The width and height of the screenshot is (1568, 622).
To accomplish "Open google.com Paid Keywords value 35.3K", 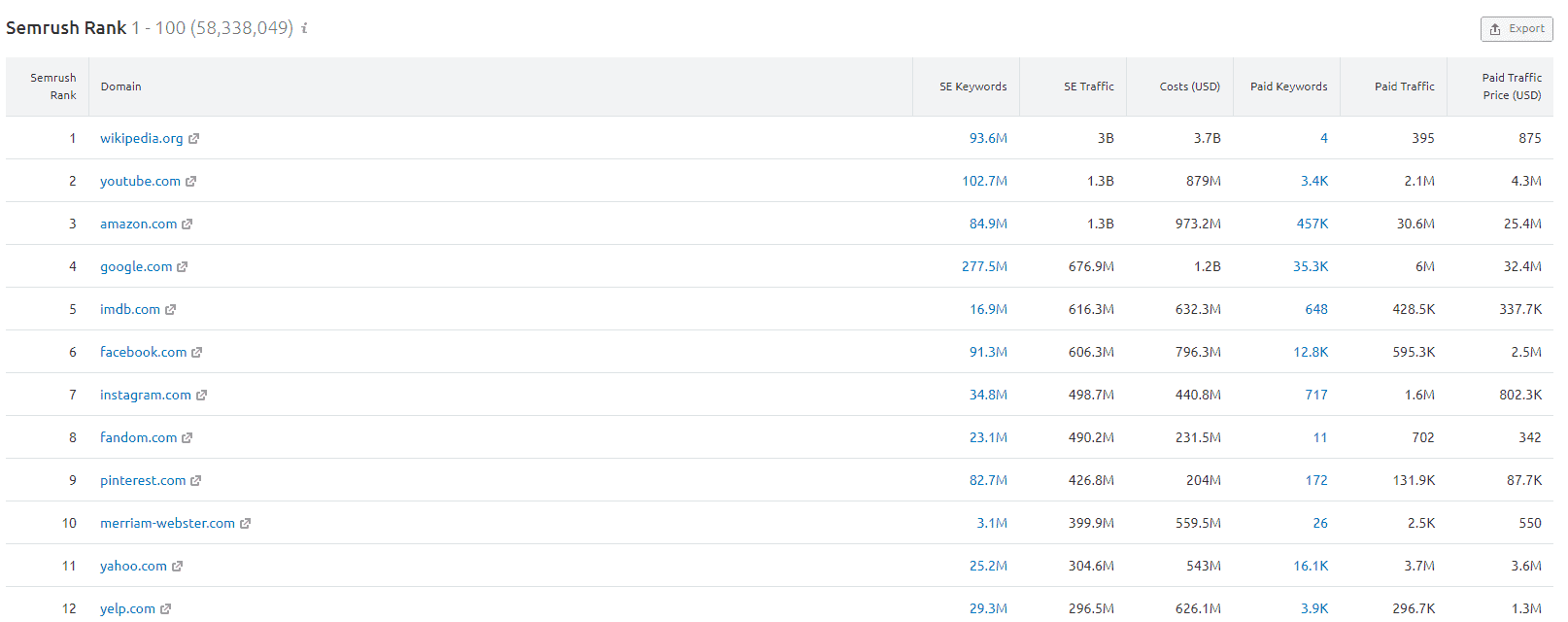I will pos(1311,266).
